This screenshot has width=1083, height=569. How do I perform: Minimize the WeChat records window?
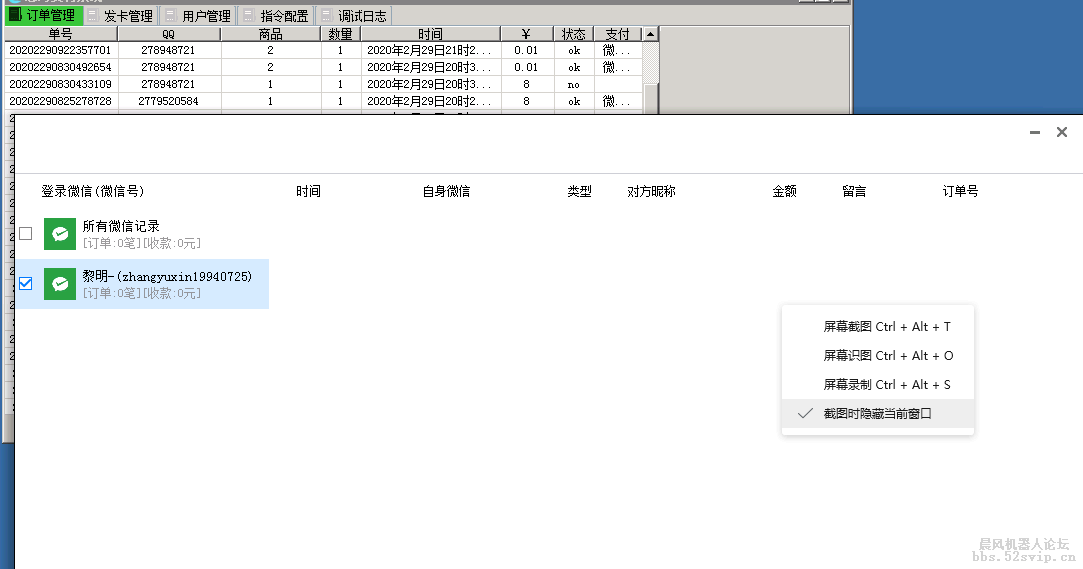(1035, 132)
